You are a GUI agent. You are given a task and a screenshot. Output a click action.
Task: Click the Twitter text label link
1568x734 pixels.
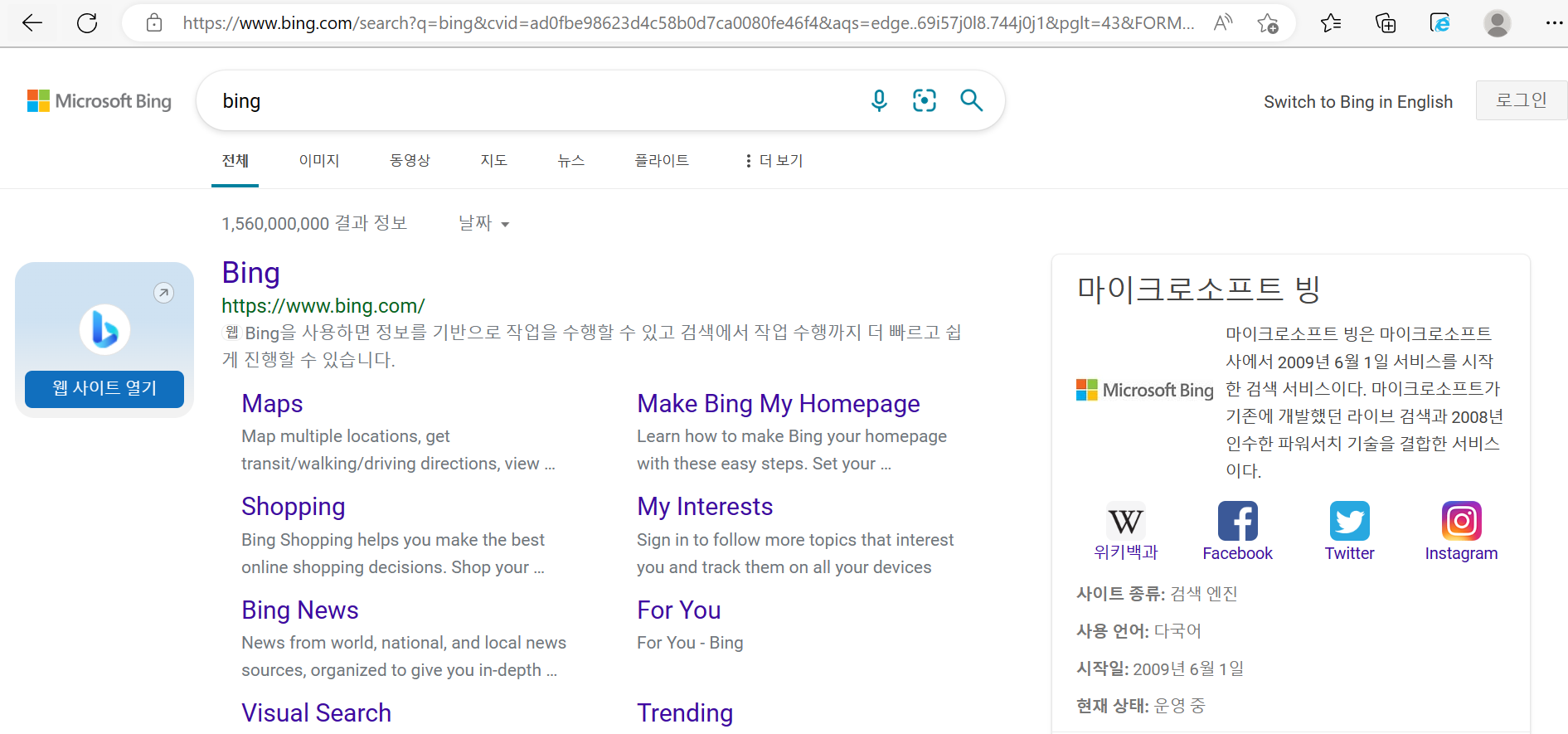pyautogui.click(x=1349, y=553)
